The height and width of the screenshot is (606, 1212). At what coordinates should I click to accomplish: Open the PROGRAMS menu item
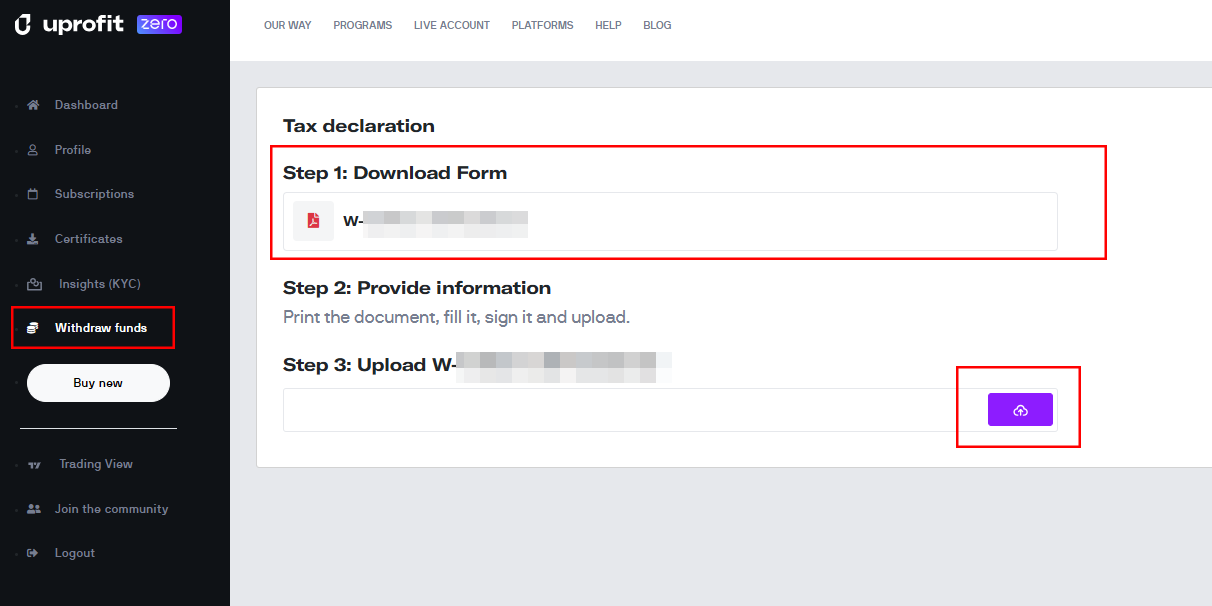click(x=363, y=26)
